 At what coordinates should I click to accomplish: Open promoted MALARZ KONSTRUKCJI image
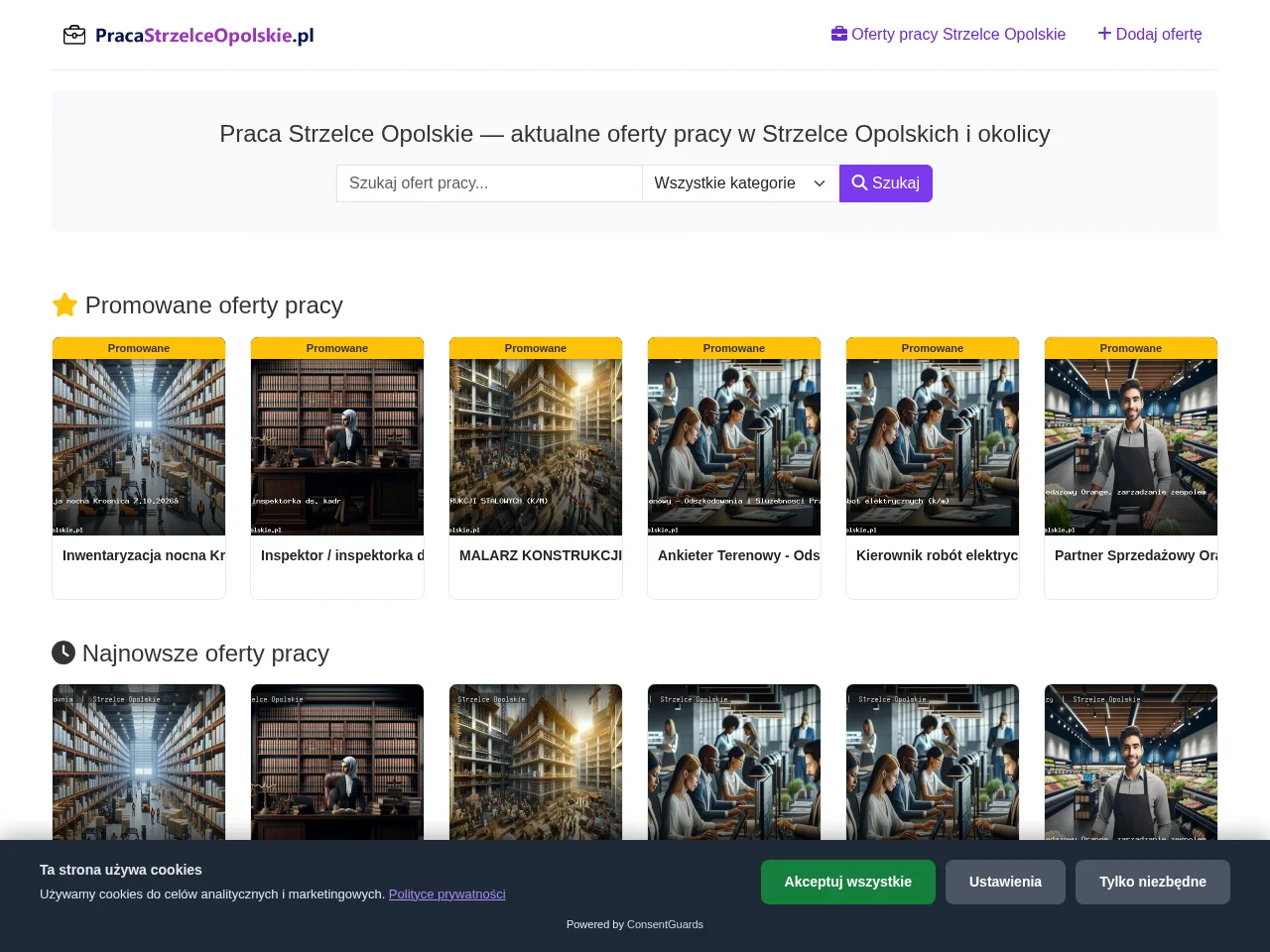536,447
